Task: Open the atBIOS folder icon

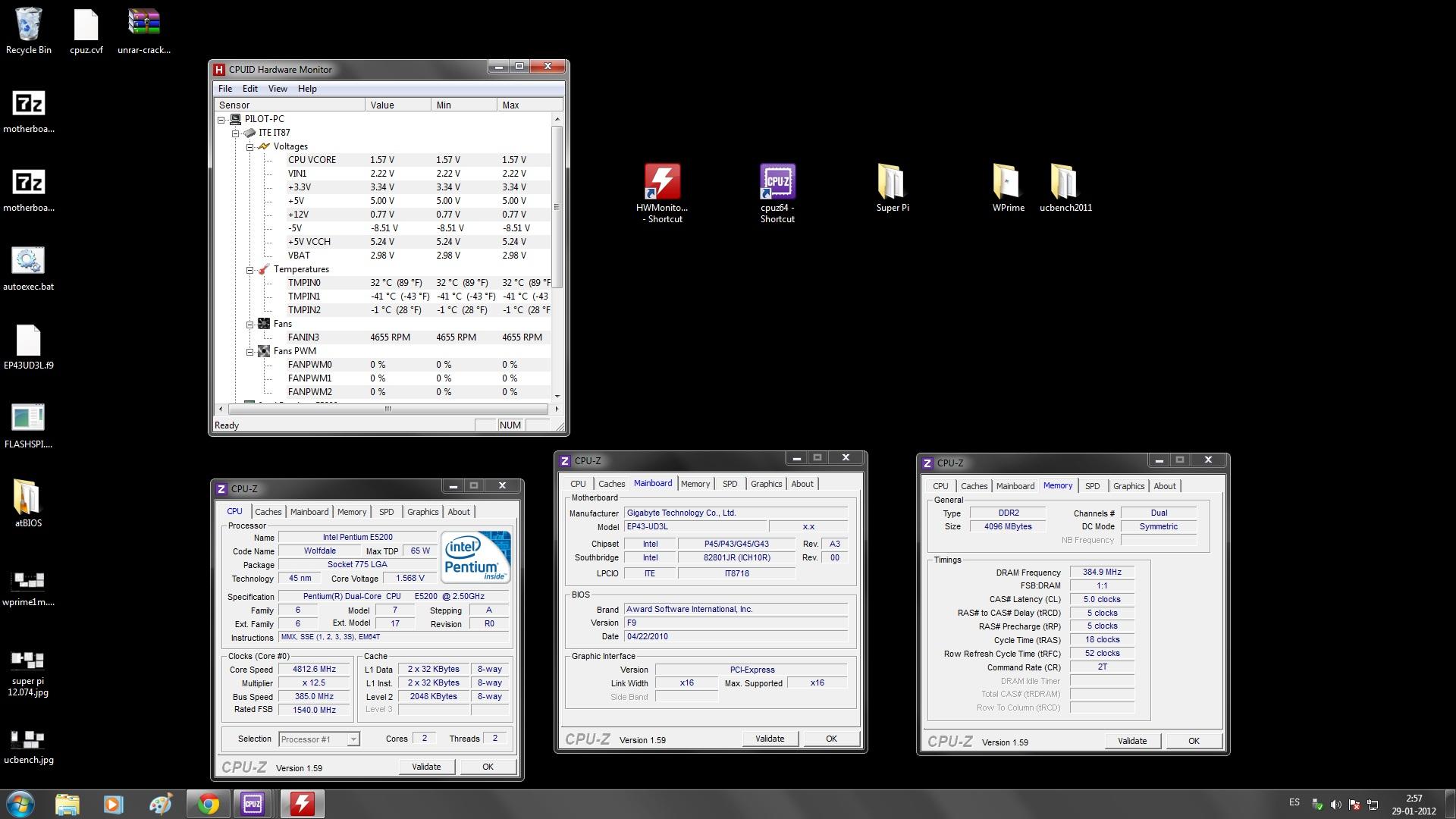Action: pyautogui.click(x=29, y=504)
